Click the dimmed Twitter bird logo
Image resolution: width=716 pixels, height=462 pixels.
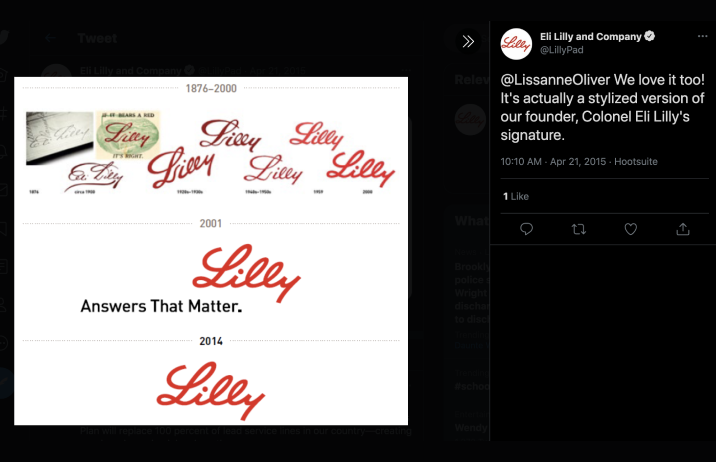(x=4, y=37)
